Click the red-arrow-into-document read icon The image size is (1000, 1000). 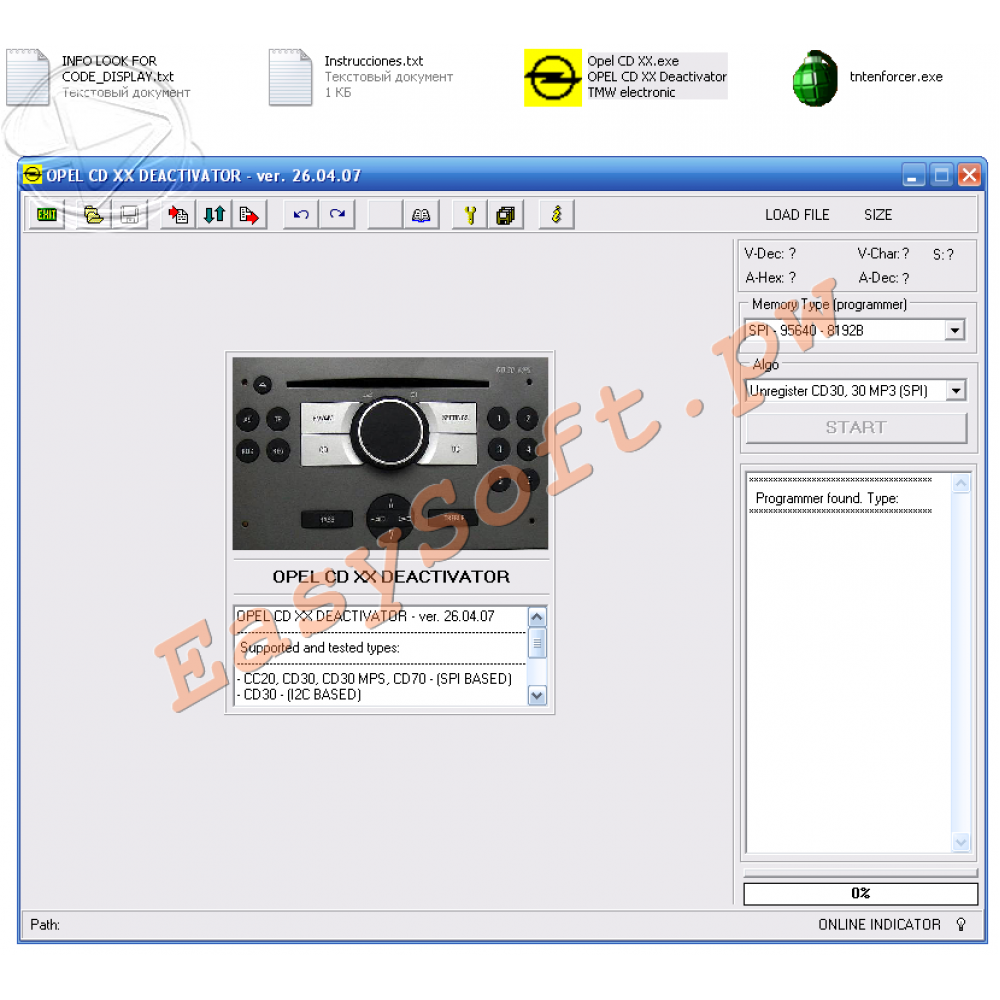coord(178,215)
